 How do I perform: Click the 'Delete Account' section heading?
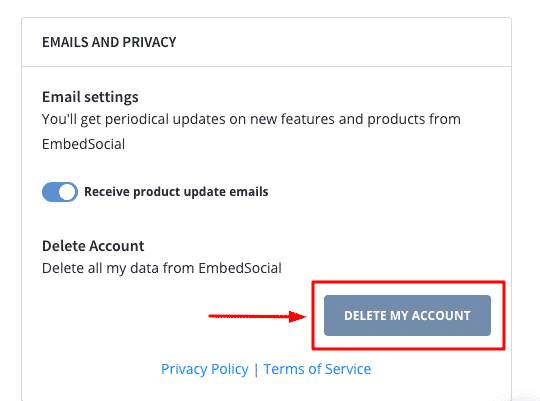point(93,246)
